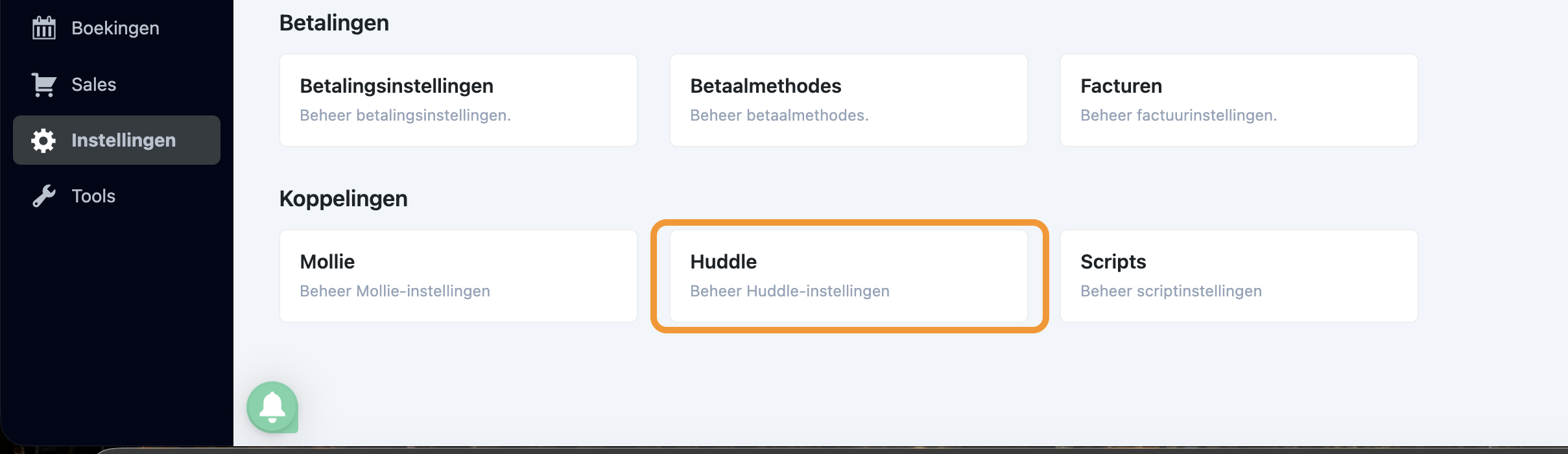Open the Facturen settings card
The image size is (1568, 454).
click(x=1239, y=100)
